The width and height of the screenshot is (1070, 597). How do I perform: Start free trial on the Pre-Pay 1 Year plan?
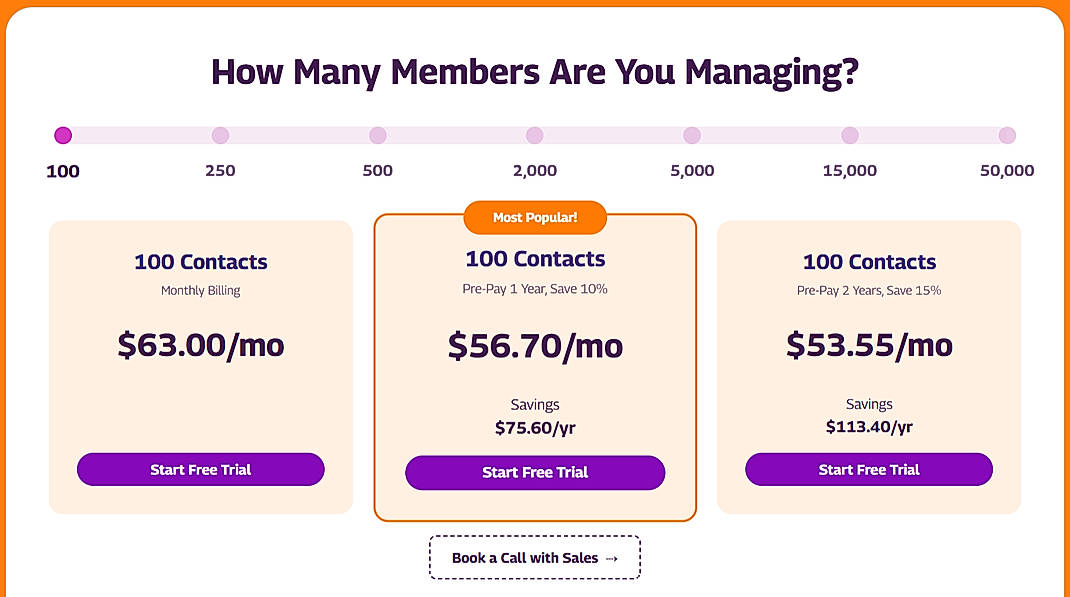(x=534, y=473)
